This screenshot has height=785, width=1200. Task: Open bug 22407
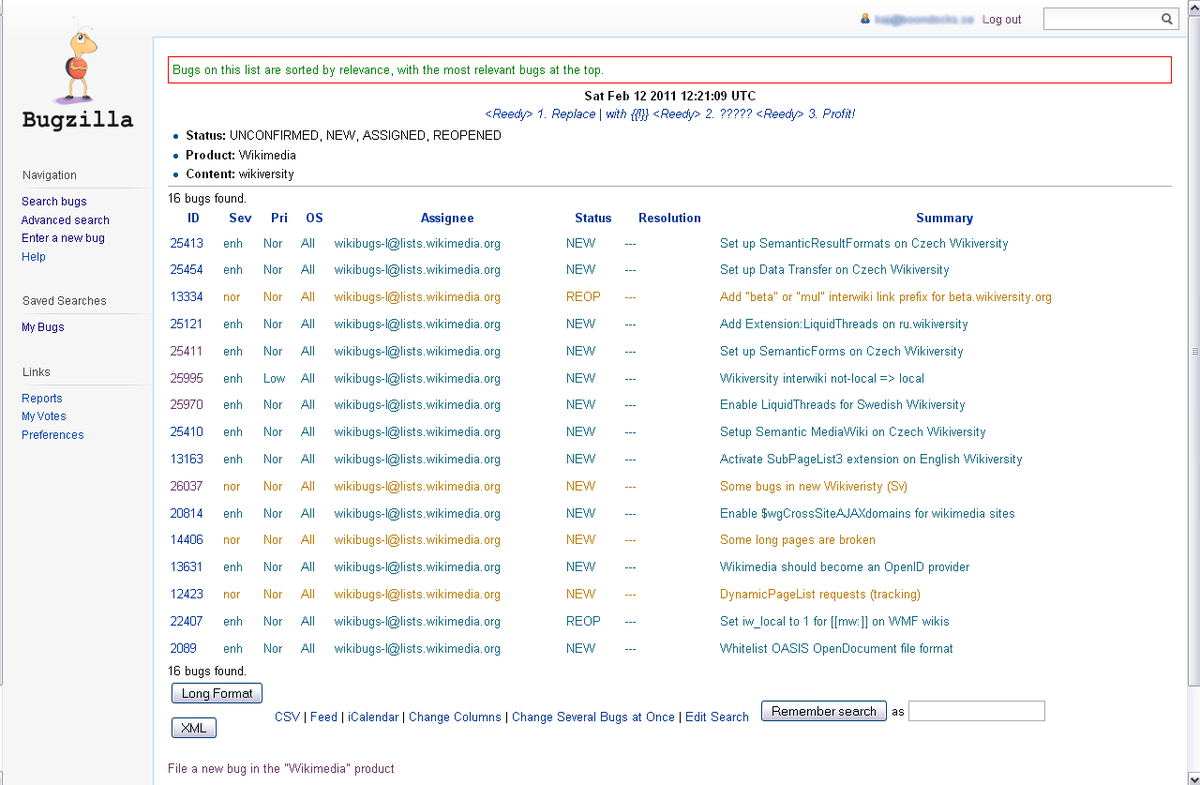tap(186, 621)
